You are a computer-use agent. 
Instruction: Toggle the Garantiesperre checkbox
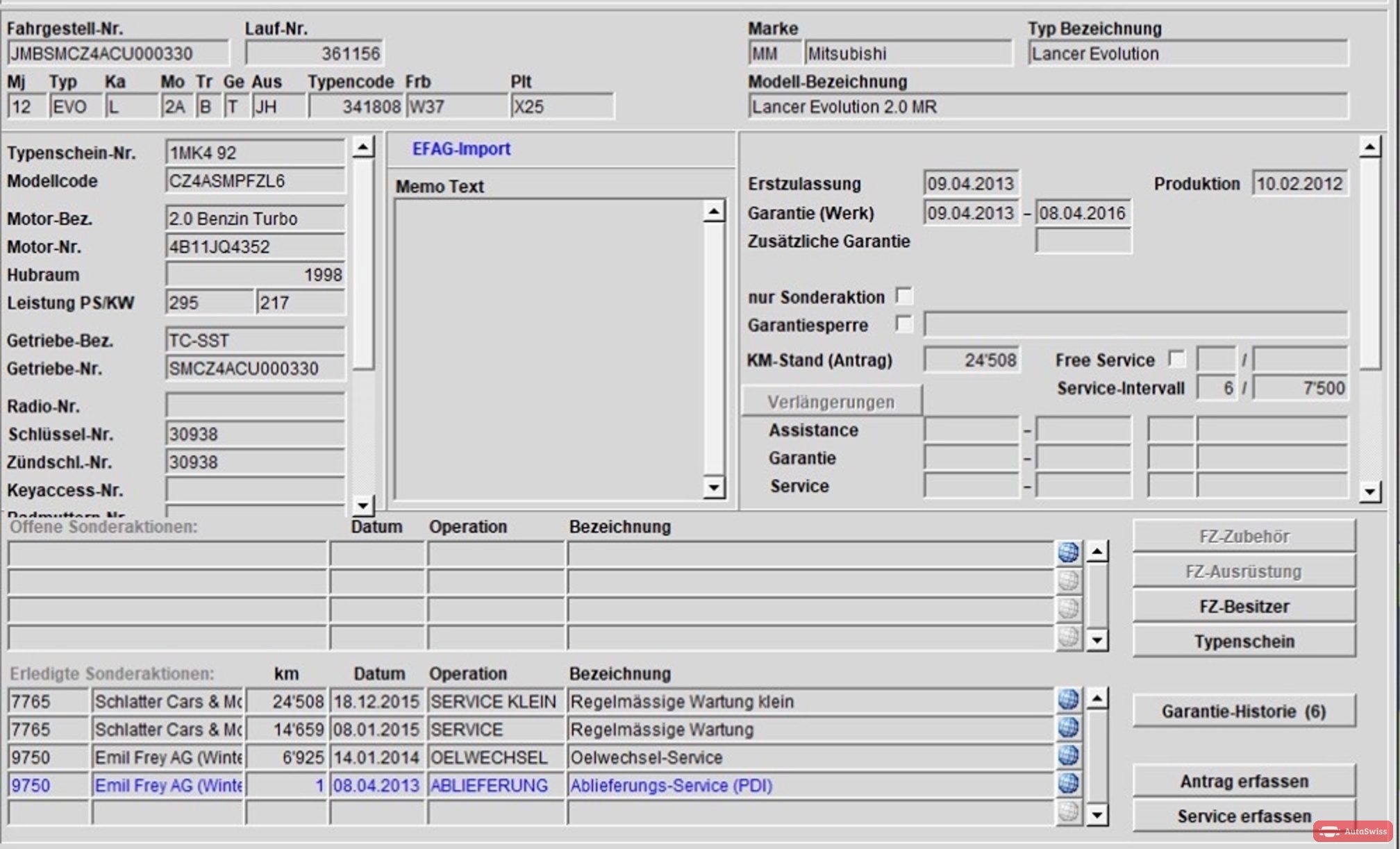[x=904, y=324]
